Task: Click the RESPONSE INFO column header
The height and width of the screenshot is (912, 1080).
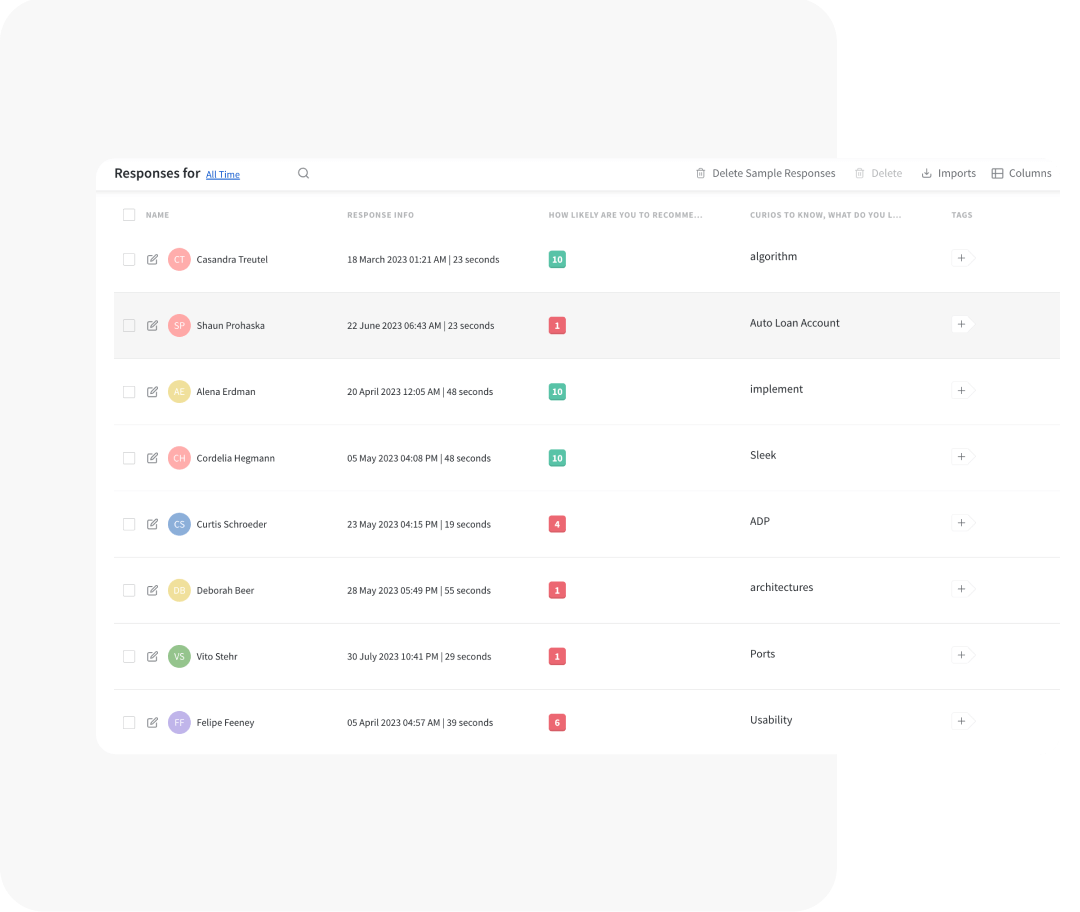Action: [x=380, y=215]
